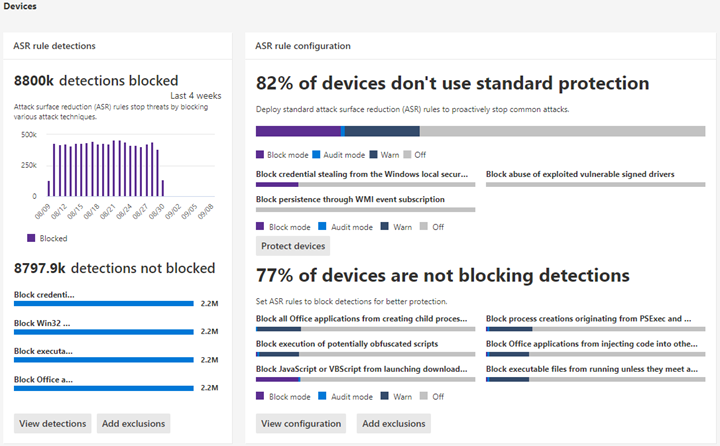Screen dimensions: 720x446
Task: Open the Block credential stealing rule
Action: pyautogui.click(x=362, y=174)
